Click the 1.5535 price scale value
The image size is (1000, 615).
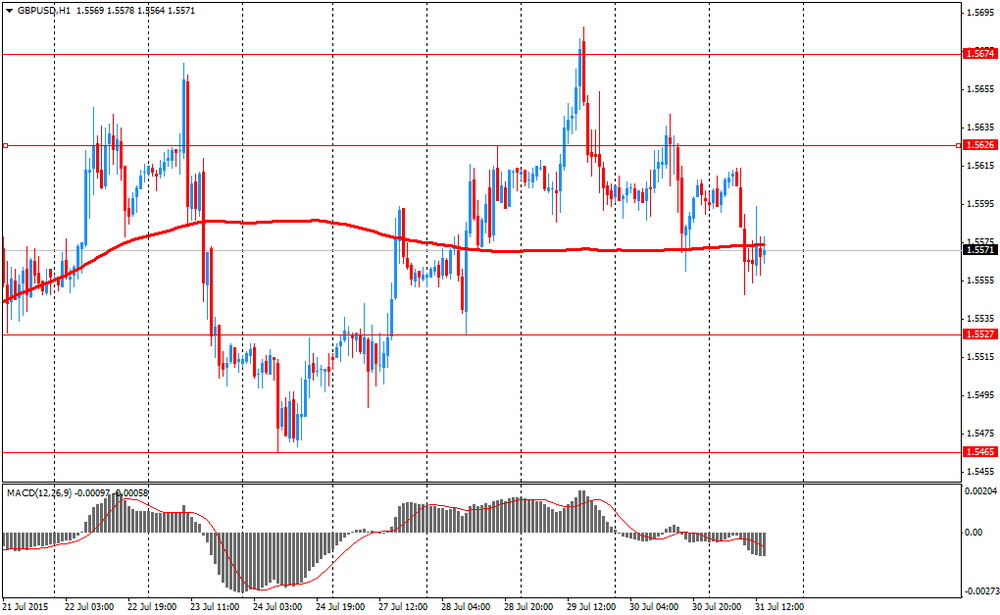[980, 318]
